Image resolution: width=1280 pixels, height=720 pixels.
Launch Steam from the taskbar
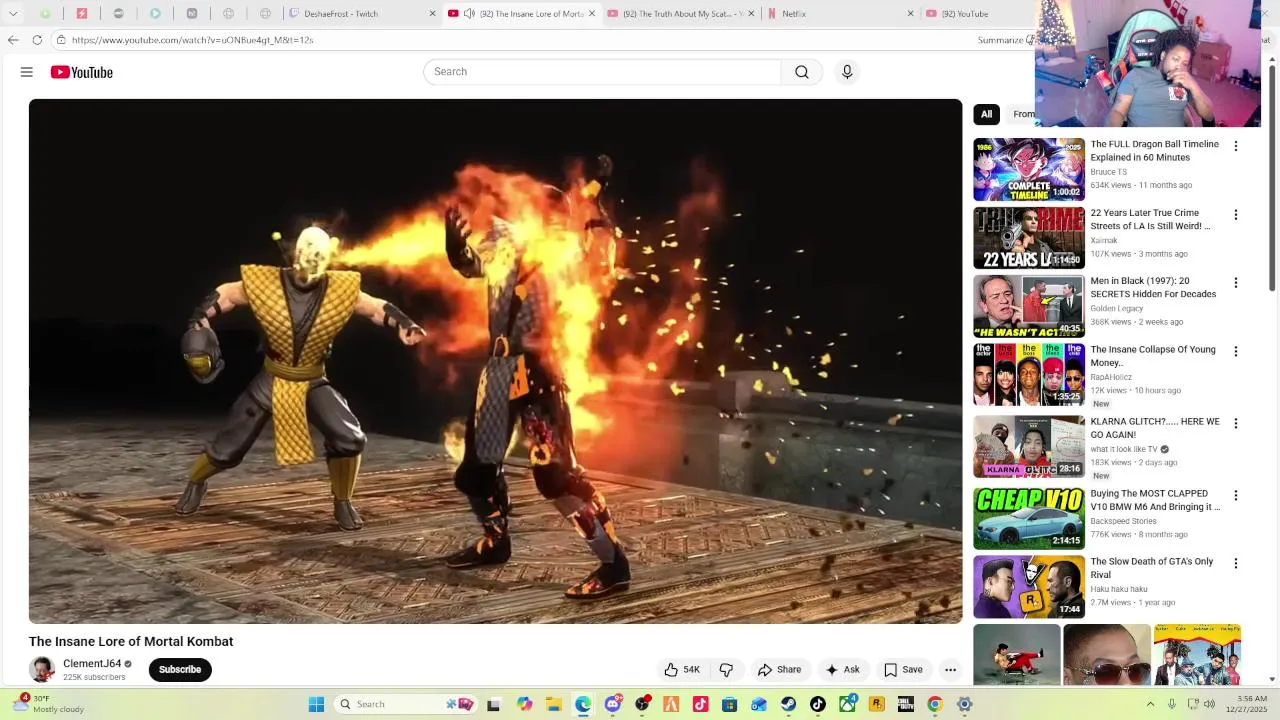click(789, 704)
